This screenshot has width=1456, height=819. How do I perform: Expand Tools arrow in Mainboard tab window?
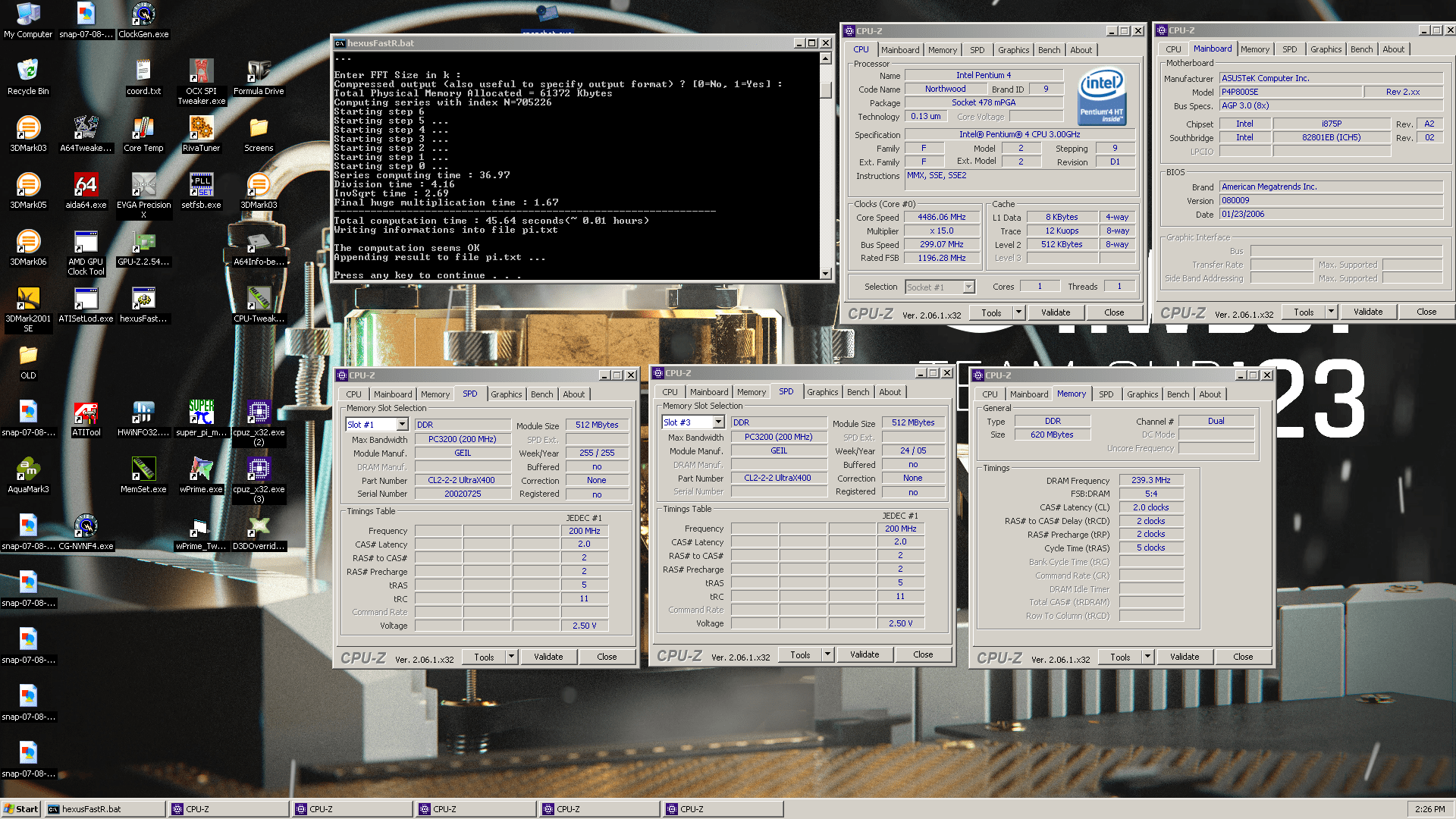pyautogui.click(x=1331, y=312)
